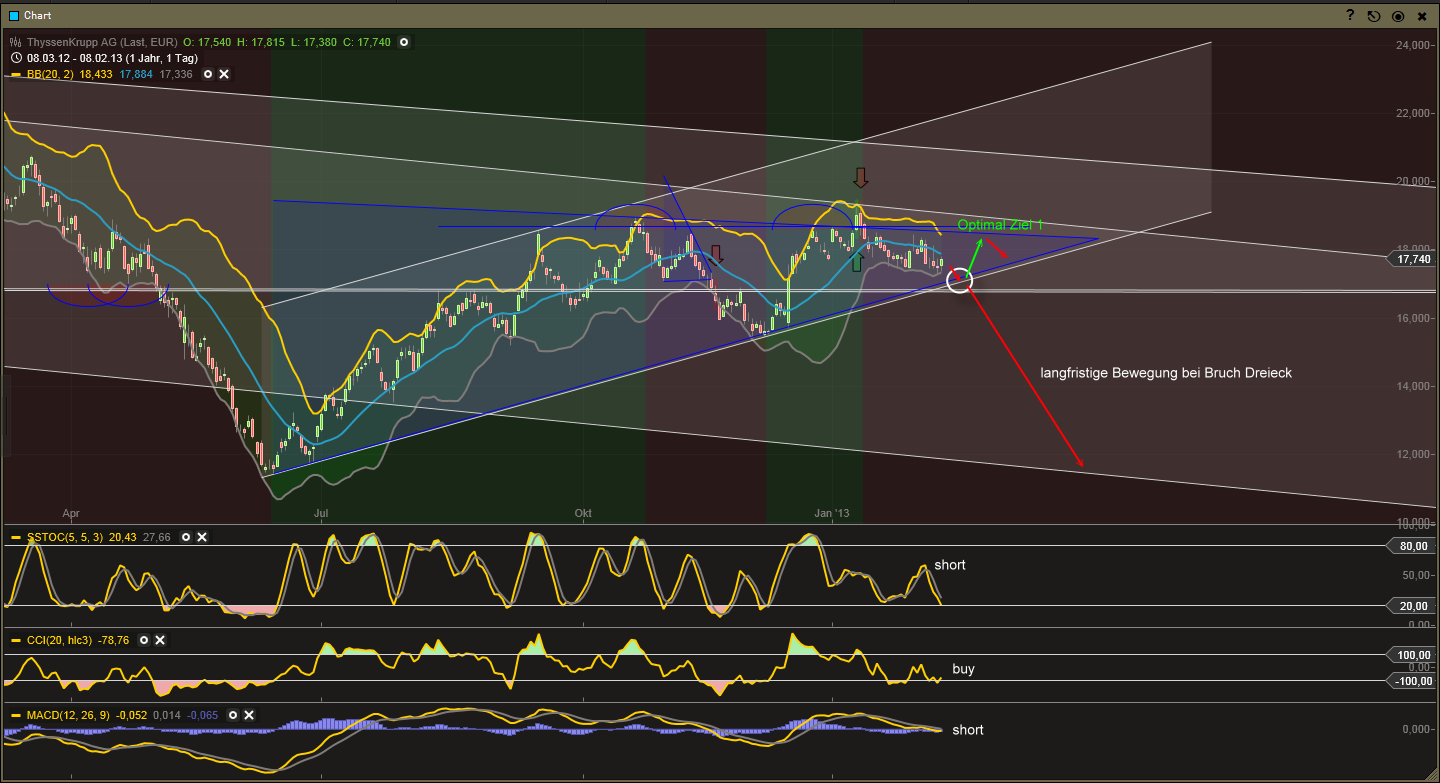
Task: Click the yellow SSTOC indicator color marker
Action: [16, 537]
